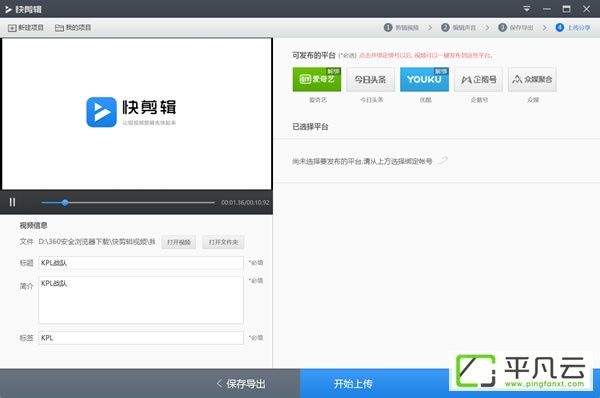
Task: Go to step 2 编辑声音
Action: [458, 28]
